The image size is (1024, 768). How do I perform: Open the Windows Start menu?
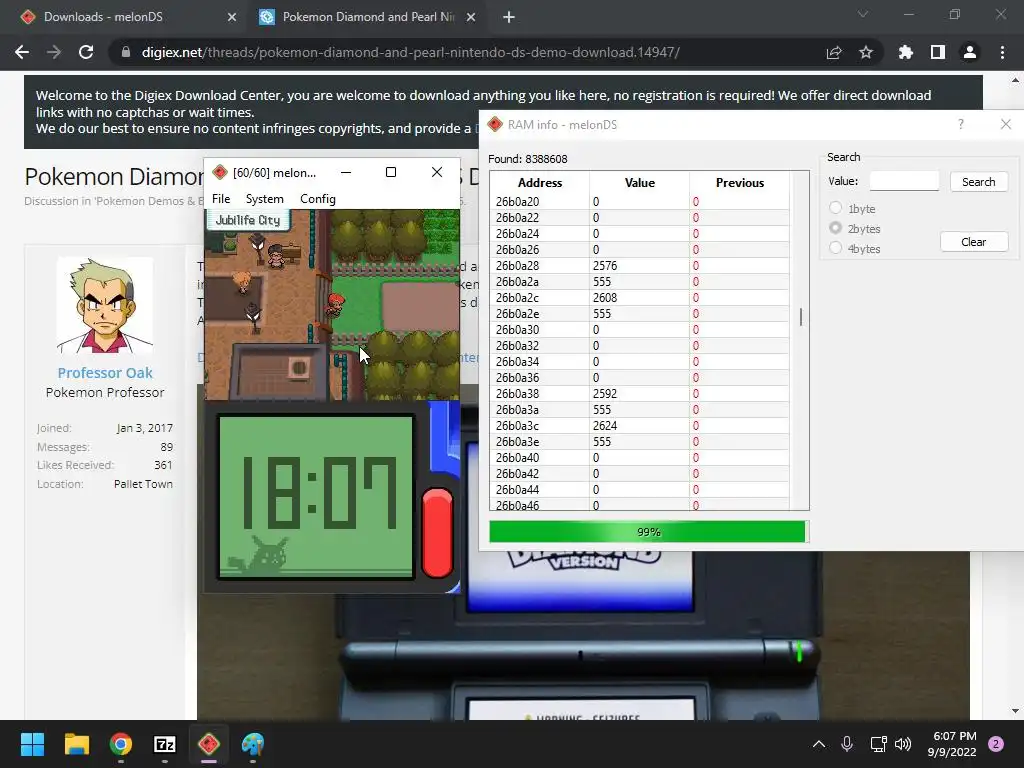(32, 744)
